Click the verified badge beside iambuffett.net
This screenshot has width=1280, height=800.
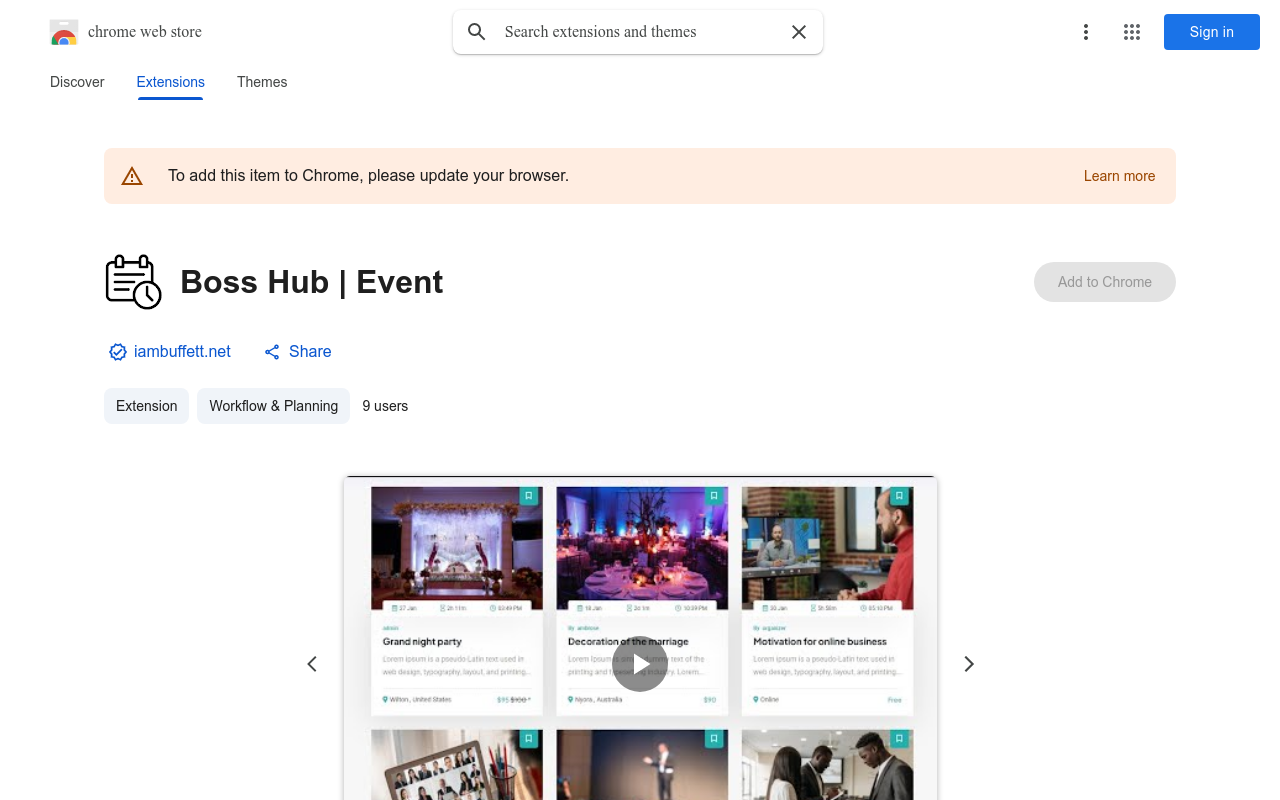(118, 352)
